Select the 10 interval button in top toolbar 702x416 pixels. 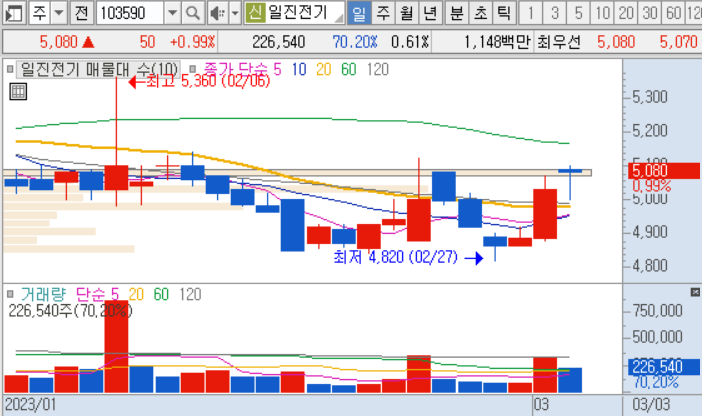tap(602, 13)
